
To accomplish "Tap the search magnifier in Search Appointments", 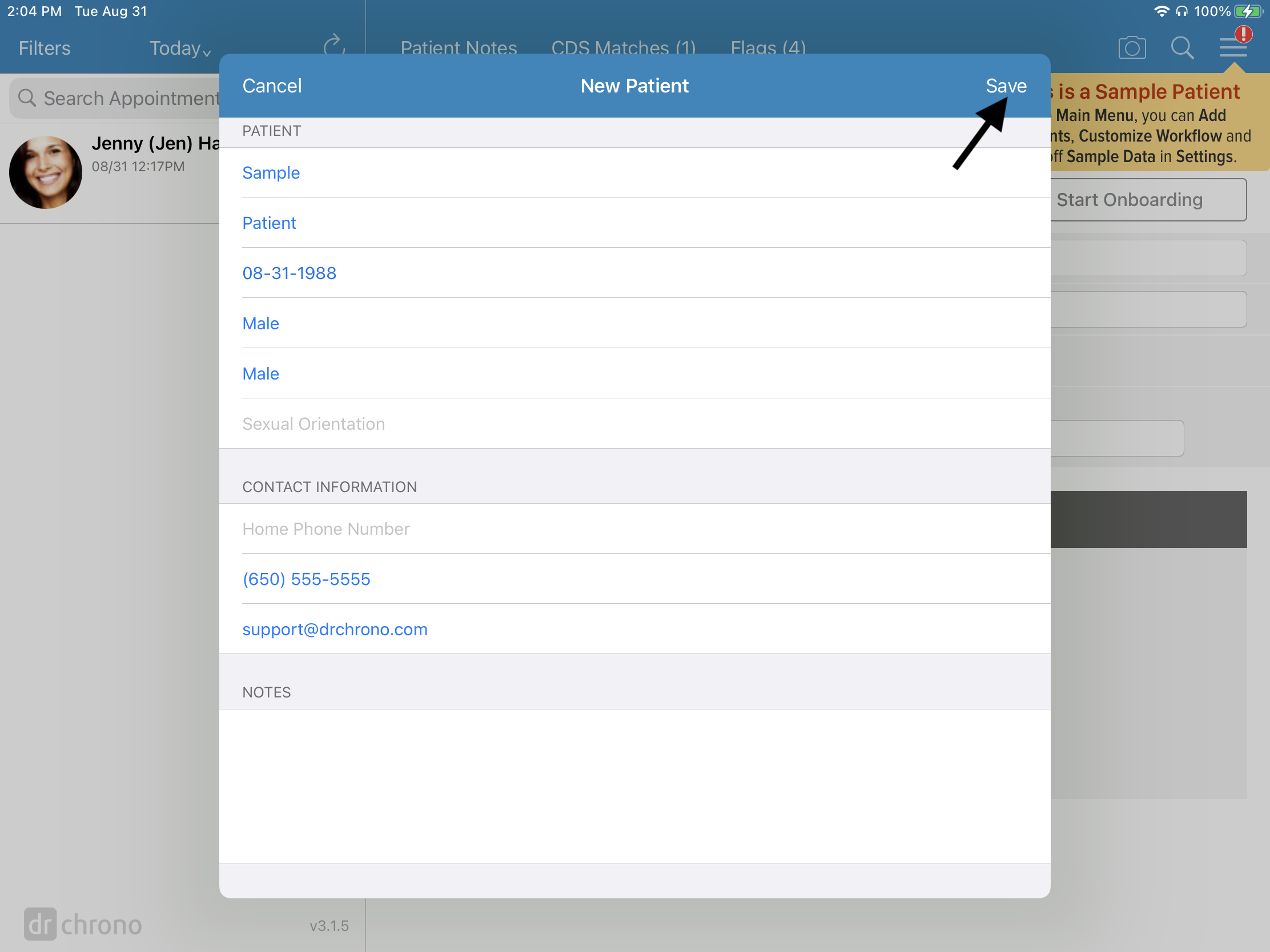I will click(27, 98).
